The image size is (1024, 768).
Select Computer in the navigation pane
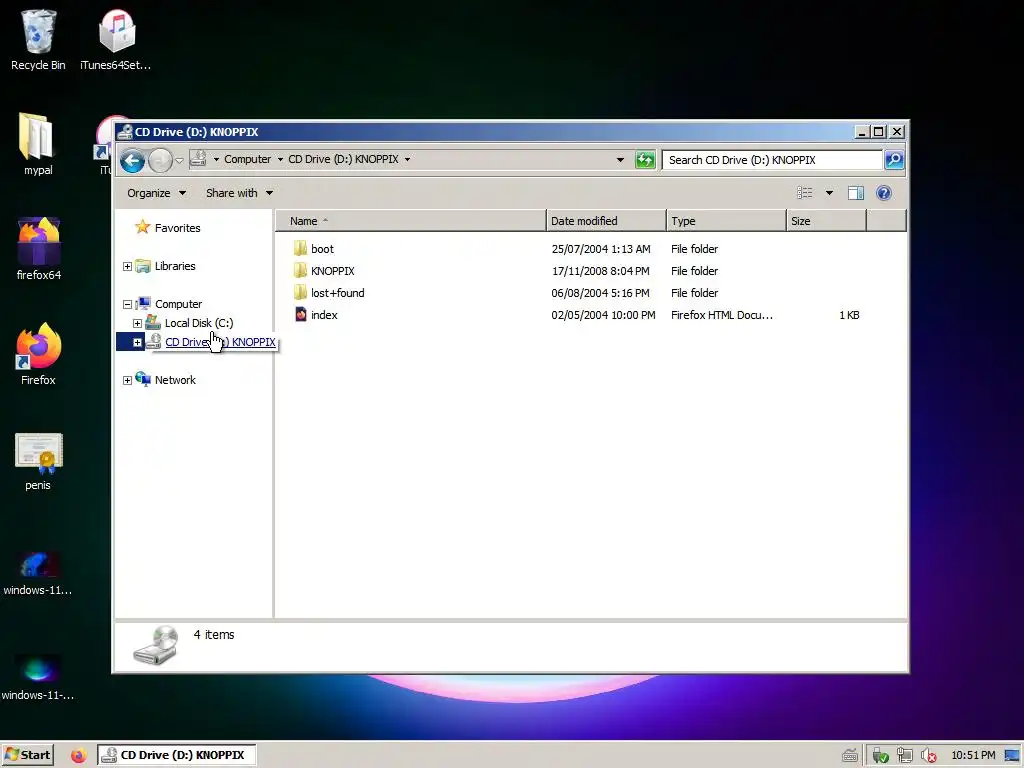[x=178, y=304]
